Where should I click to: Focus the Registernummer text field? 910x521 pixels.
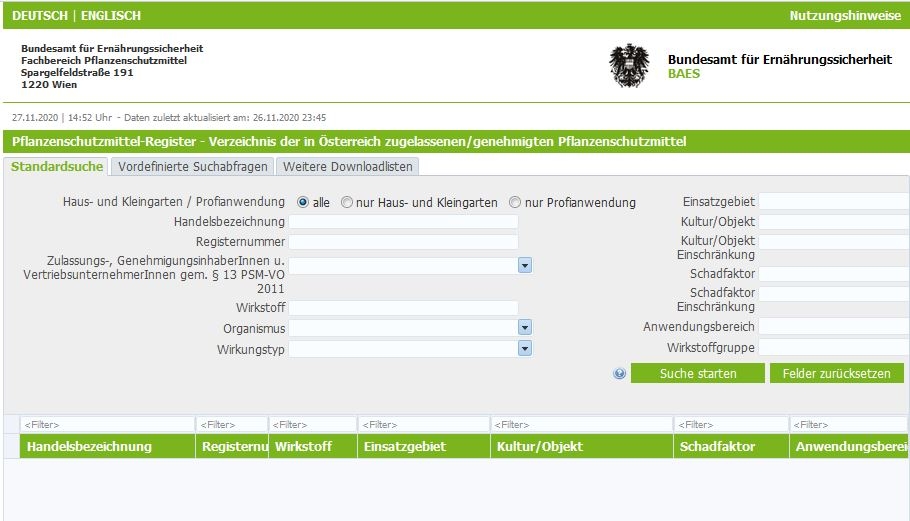pos(403,242)
